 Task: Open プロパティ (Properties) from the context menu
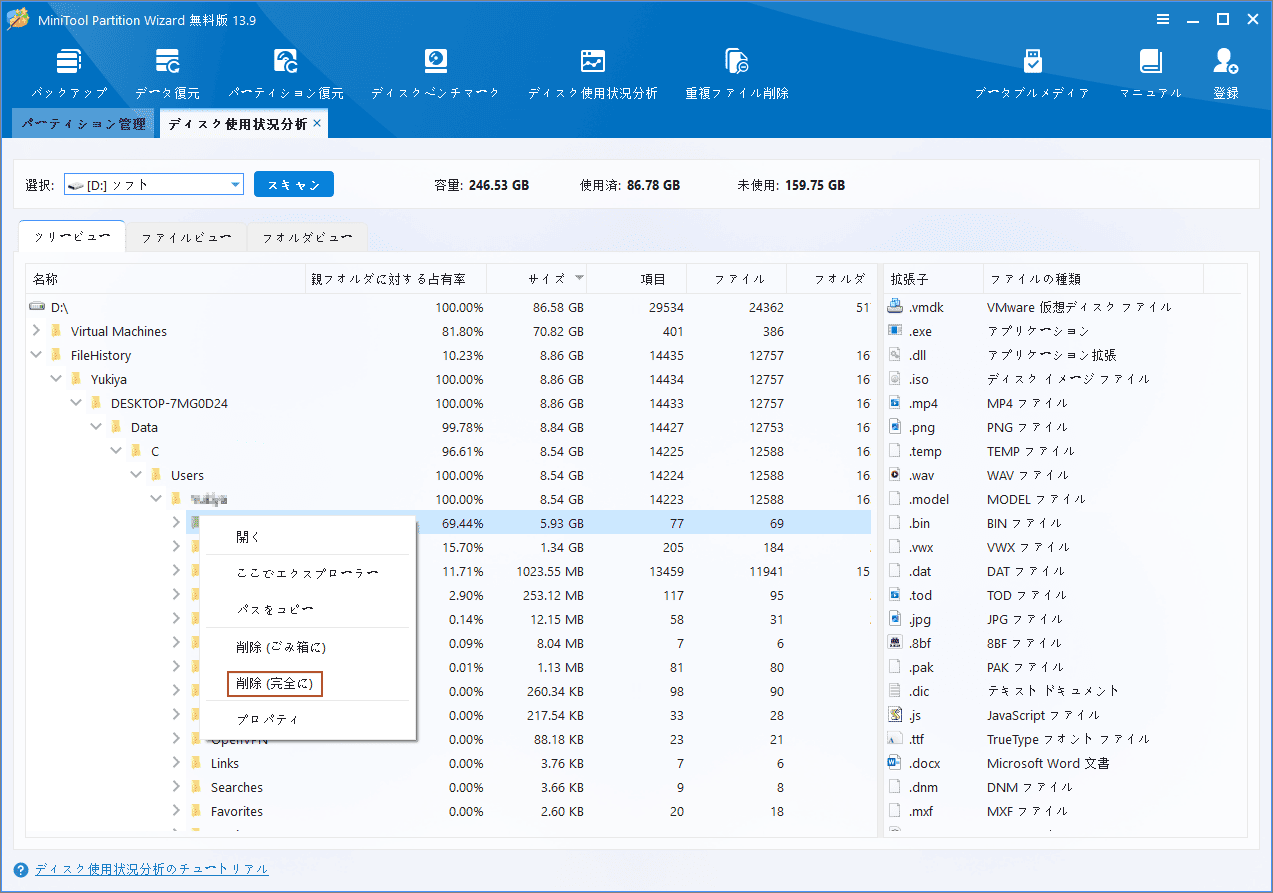click(308, 719)
